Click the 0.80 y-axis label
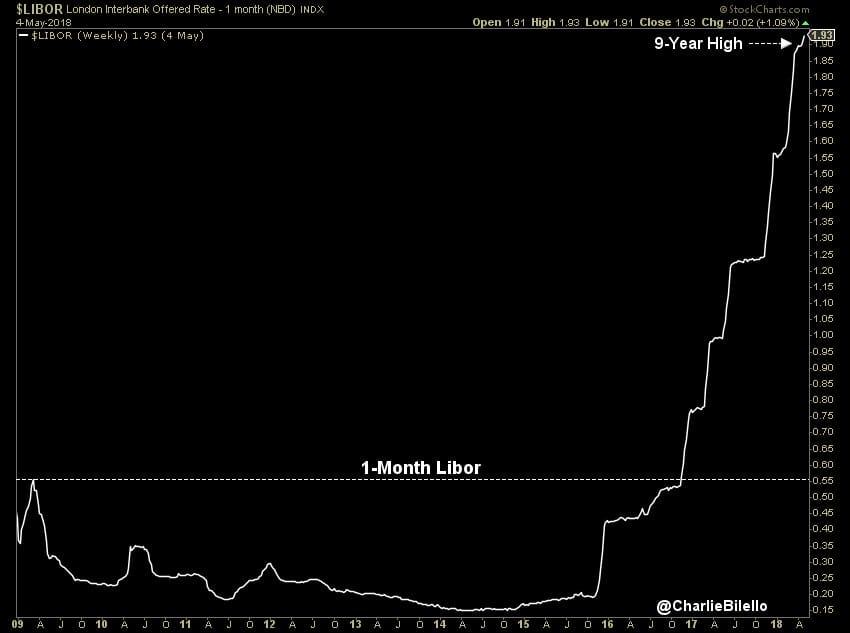This screenshot has width=850, height=633. (823, 399)
